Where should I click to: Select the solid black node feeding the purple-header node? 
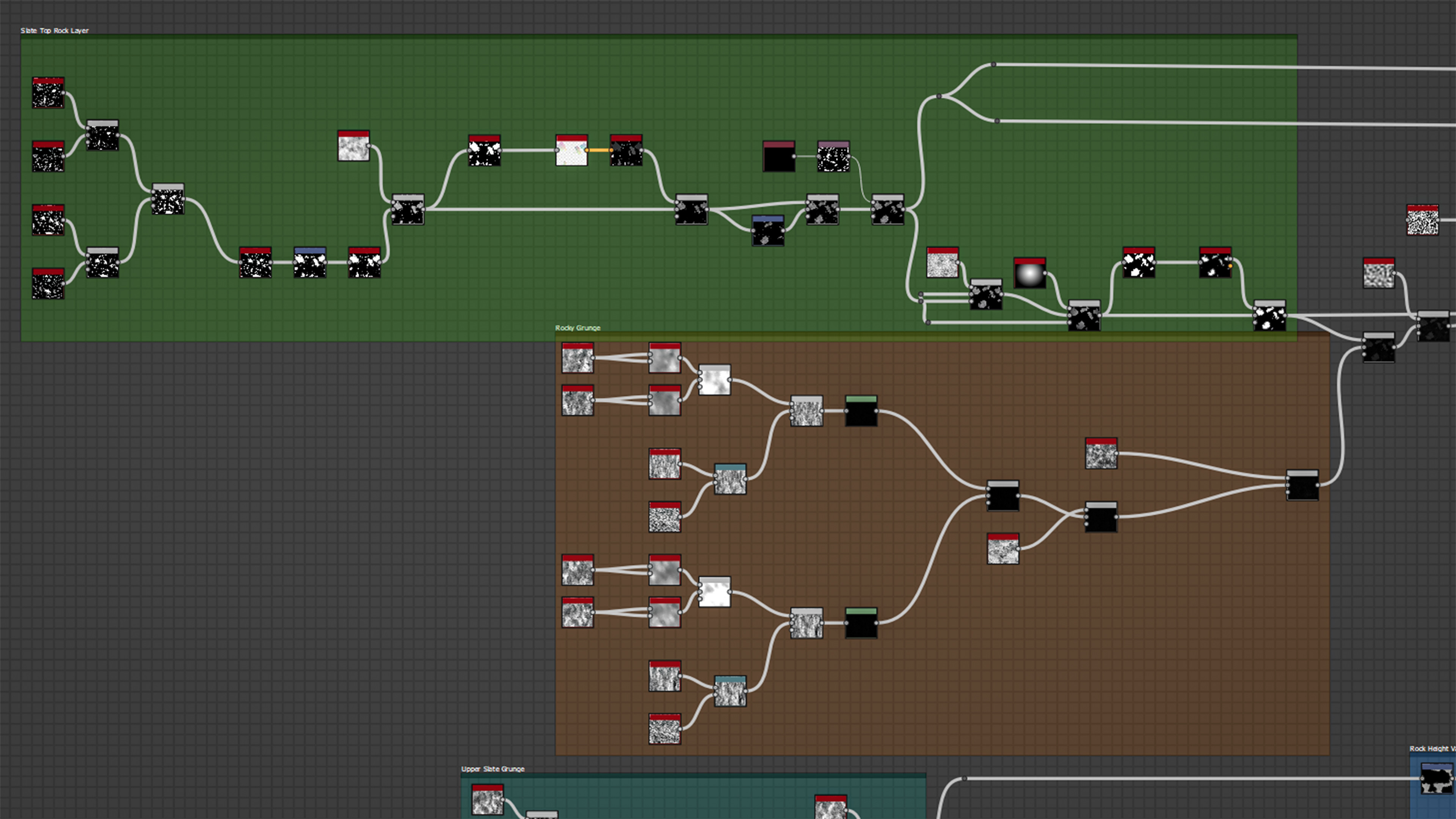[779, 157]
